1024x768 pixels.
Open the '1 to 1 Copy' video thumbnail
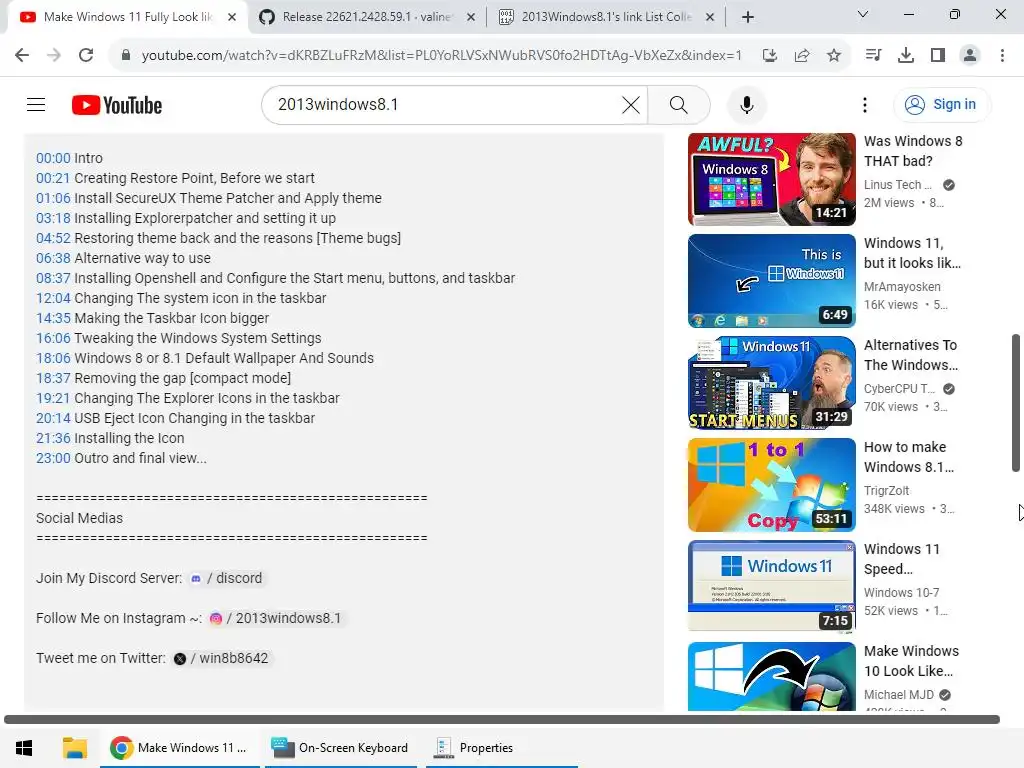click(771, 485)
